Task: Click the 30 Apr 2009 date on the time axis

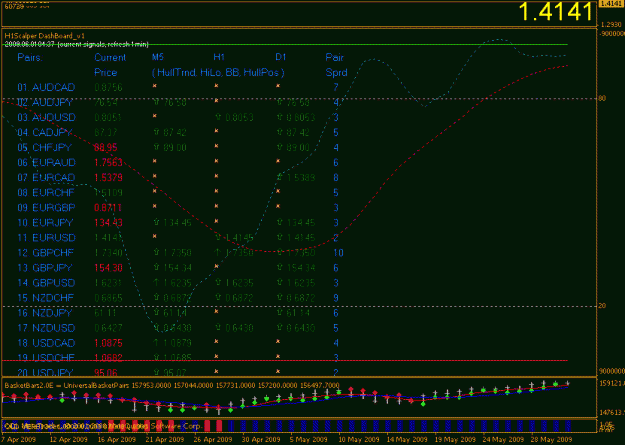Action: [x=261, y=439]
